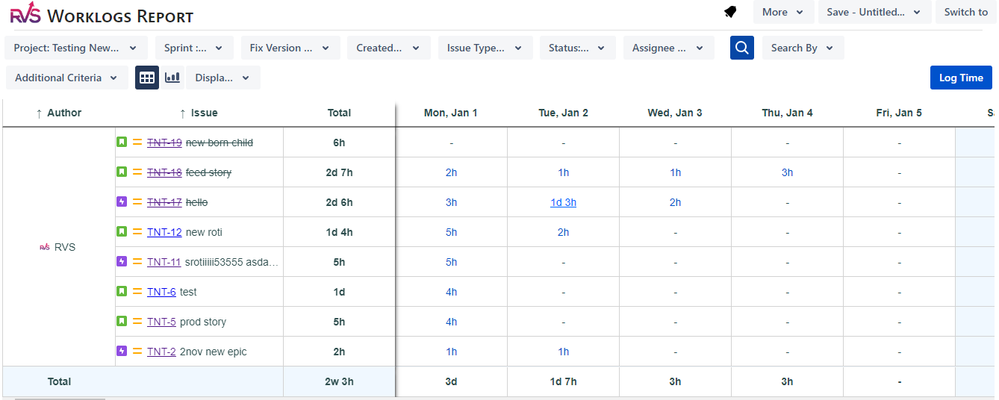
Task: Click the Switch to button
Action: pos(966,12)
